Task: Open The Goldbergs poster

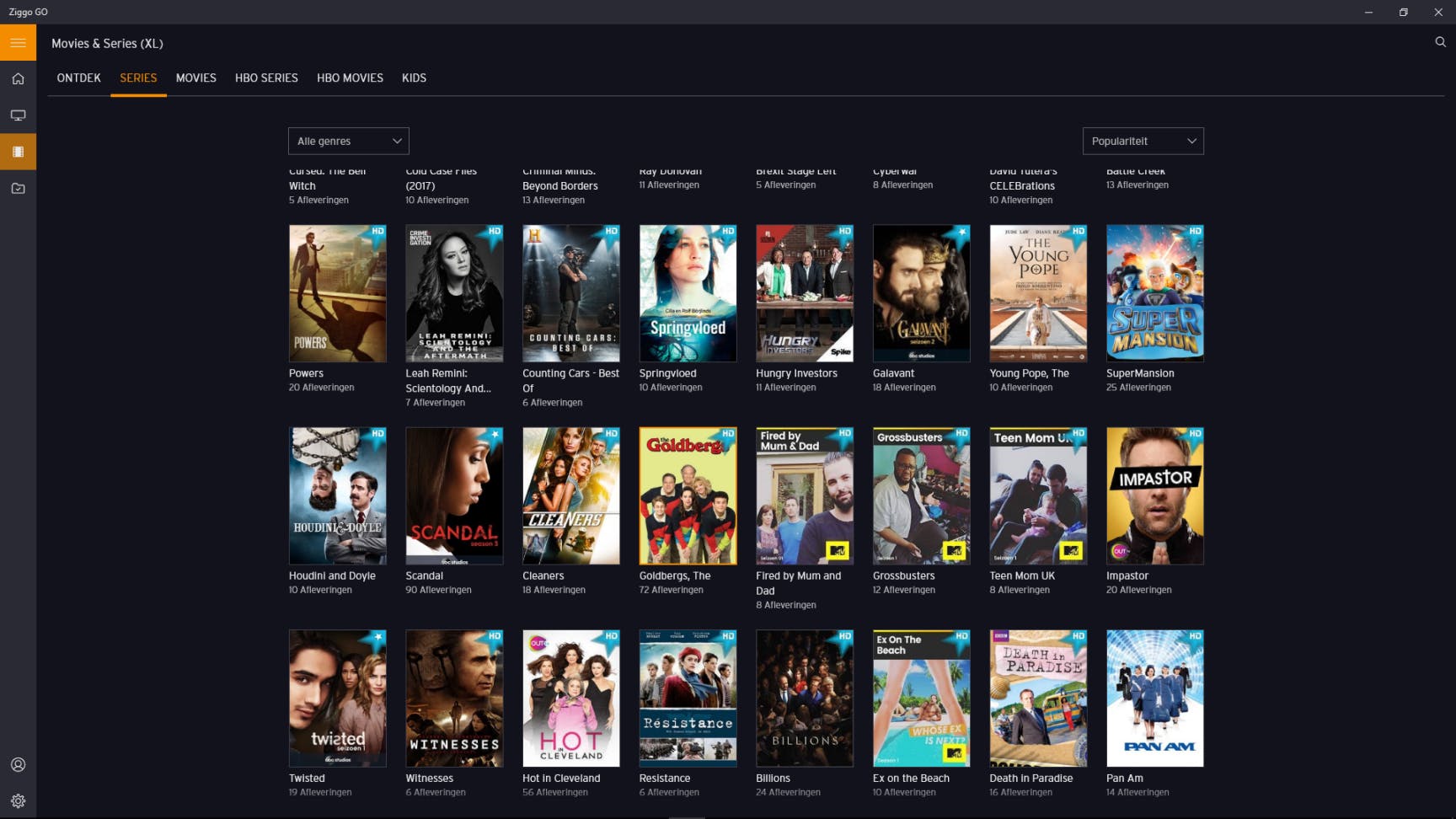Action: click(688, 495)
